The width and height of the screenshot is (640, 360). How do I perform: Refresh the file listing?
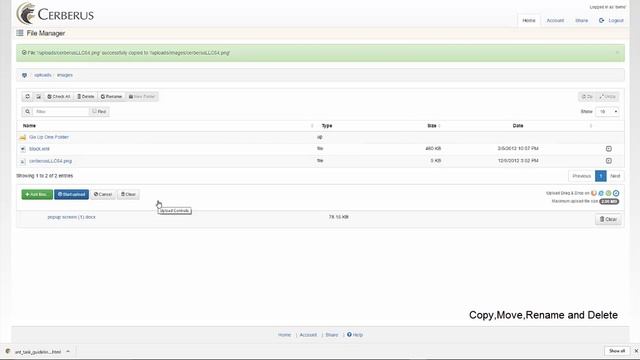click(x=27, y=97)
